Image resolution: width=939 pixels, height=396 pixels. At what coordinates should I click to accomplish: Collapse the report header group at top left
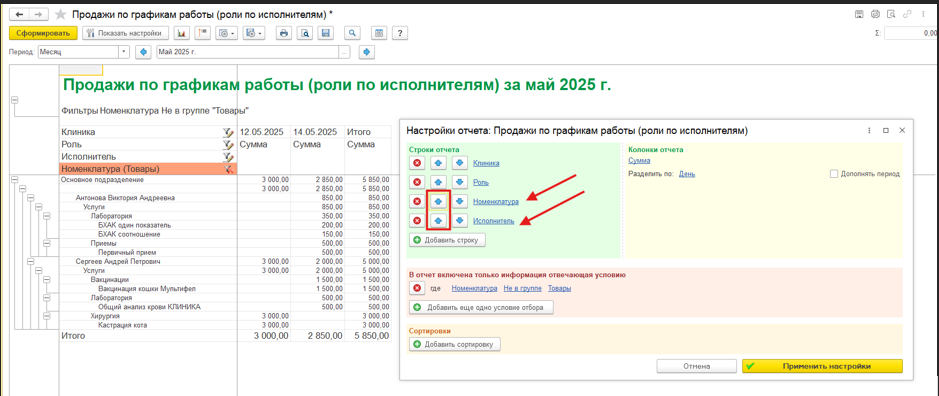pos(15,101)
